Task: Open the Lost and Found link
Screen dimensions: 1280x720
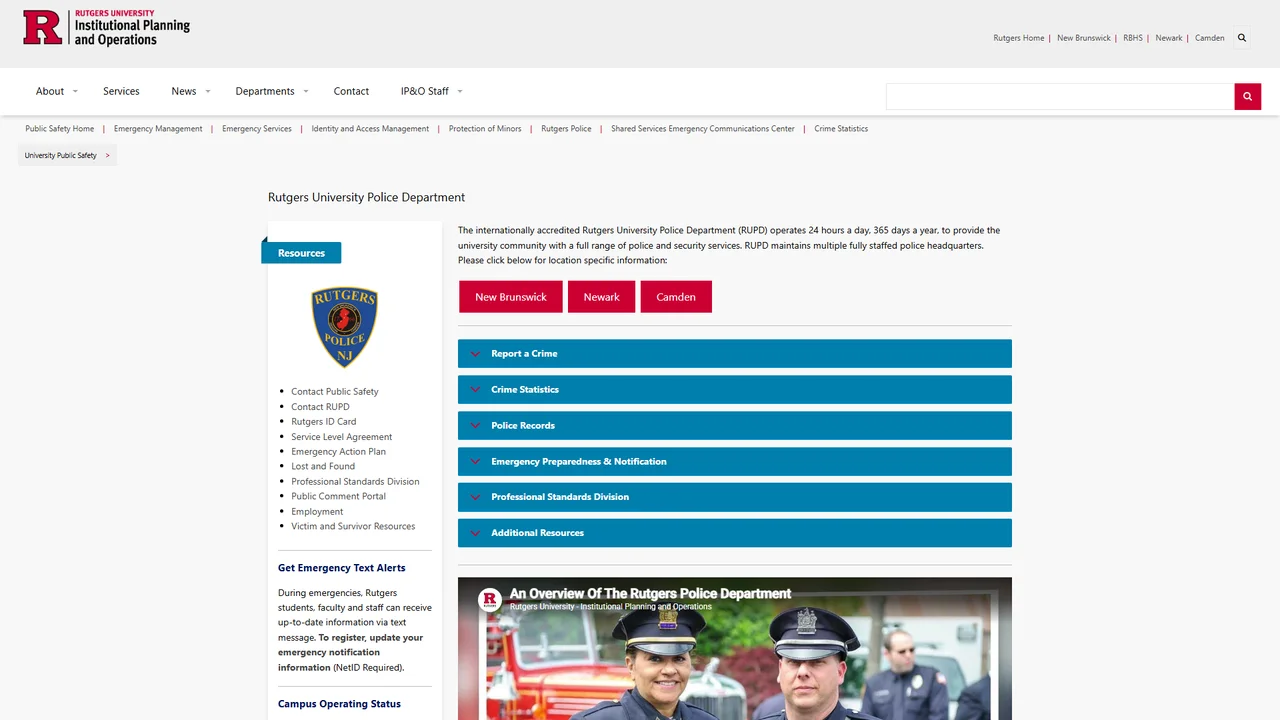Action: (323, 466)
